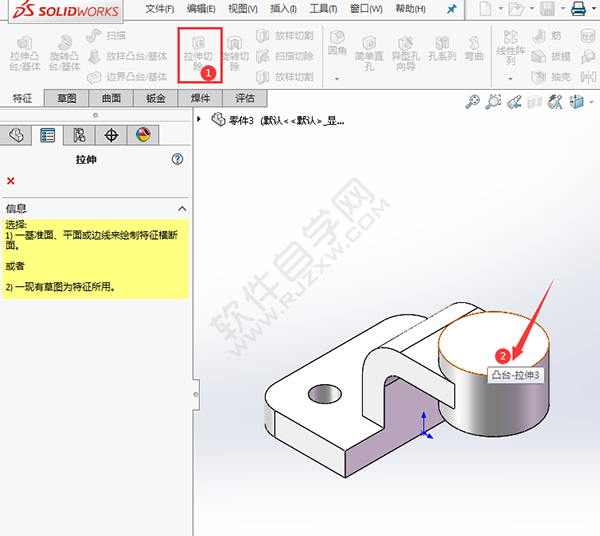600x536 pixels.
Task: Click the 拉伸凸台/基体 extrude boss tool
Action: (x=25, y=54)
